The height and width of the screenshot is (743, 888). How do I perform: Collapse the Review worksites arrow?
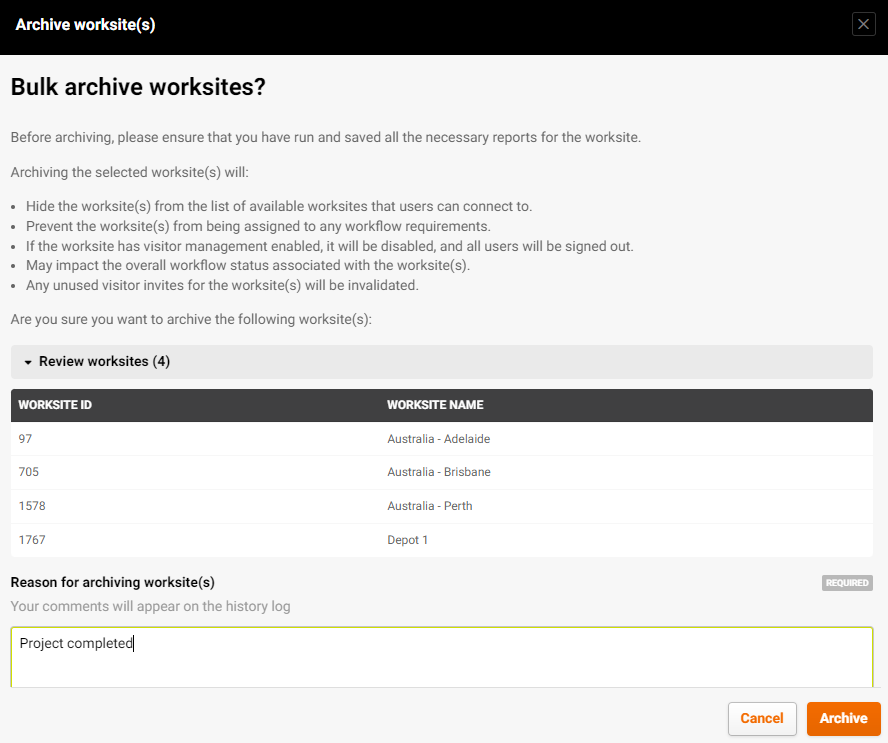tap(28, 362)
